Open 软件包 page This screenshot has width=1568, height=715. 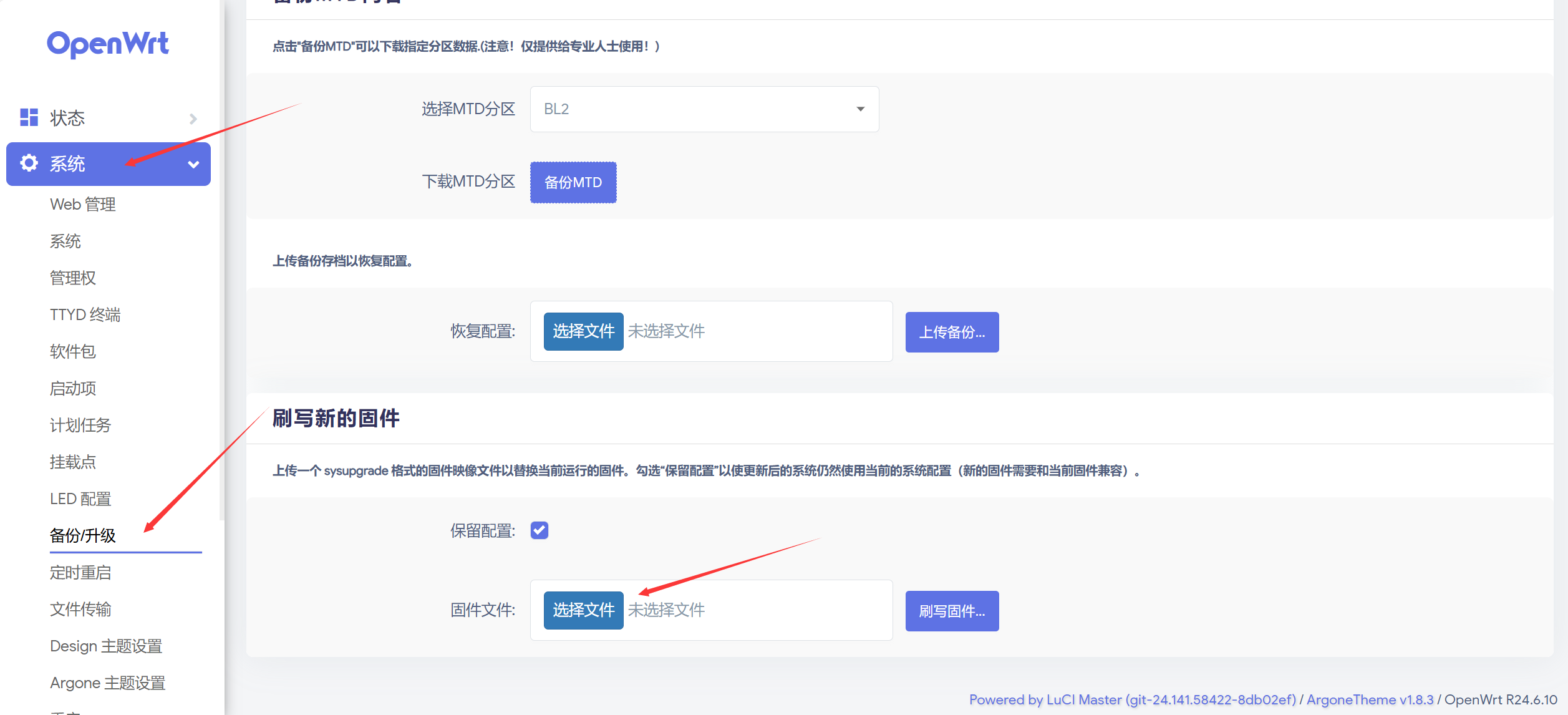73,352
